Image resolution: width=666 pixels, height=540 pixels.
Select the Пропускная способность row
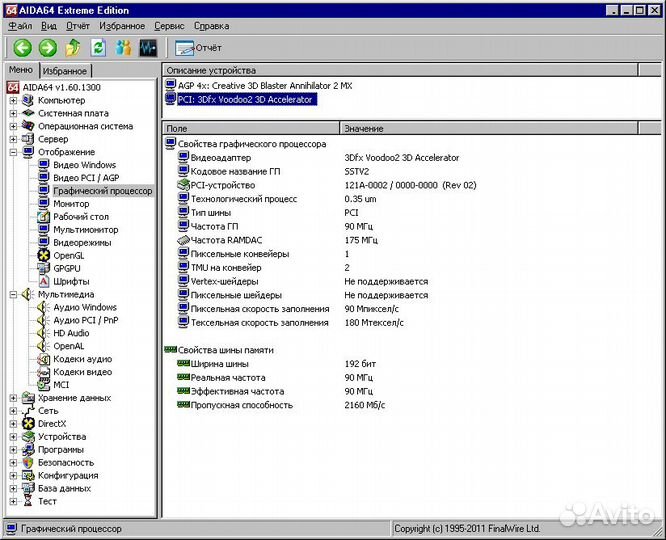242,405
